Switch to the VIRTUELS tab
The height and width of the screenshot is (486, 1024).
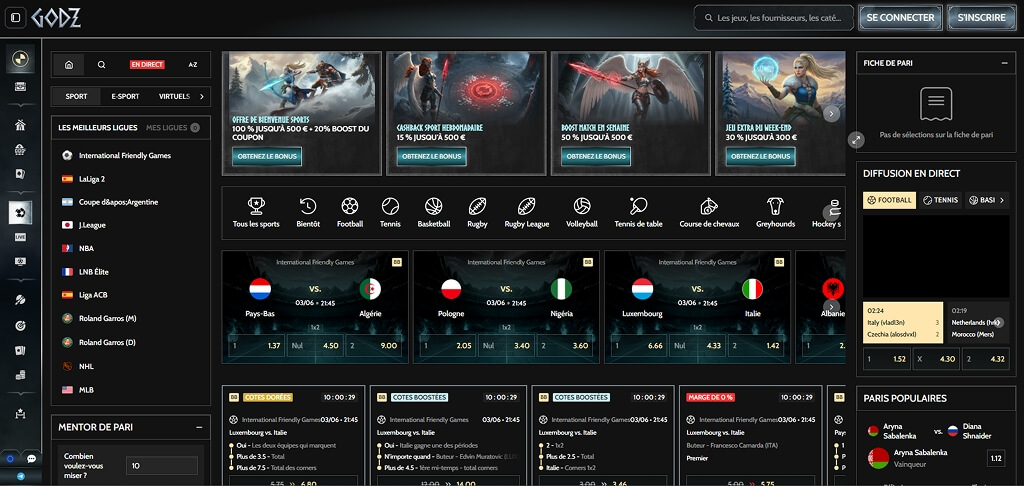tap(174, 97)
